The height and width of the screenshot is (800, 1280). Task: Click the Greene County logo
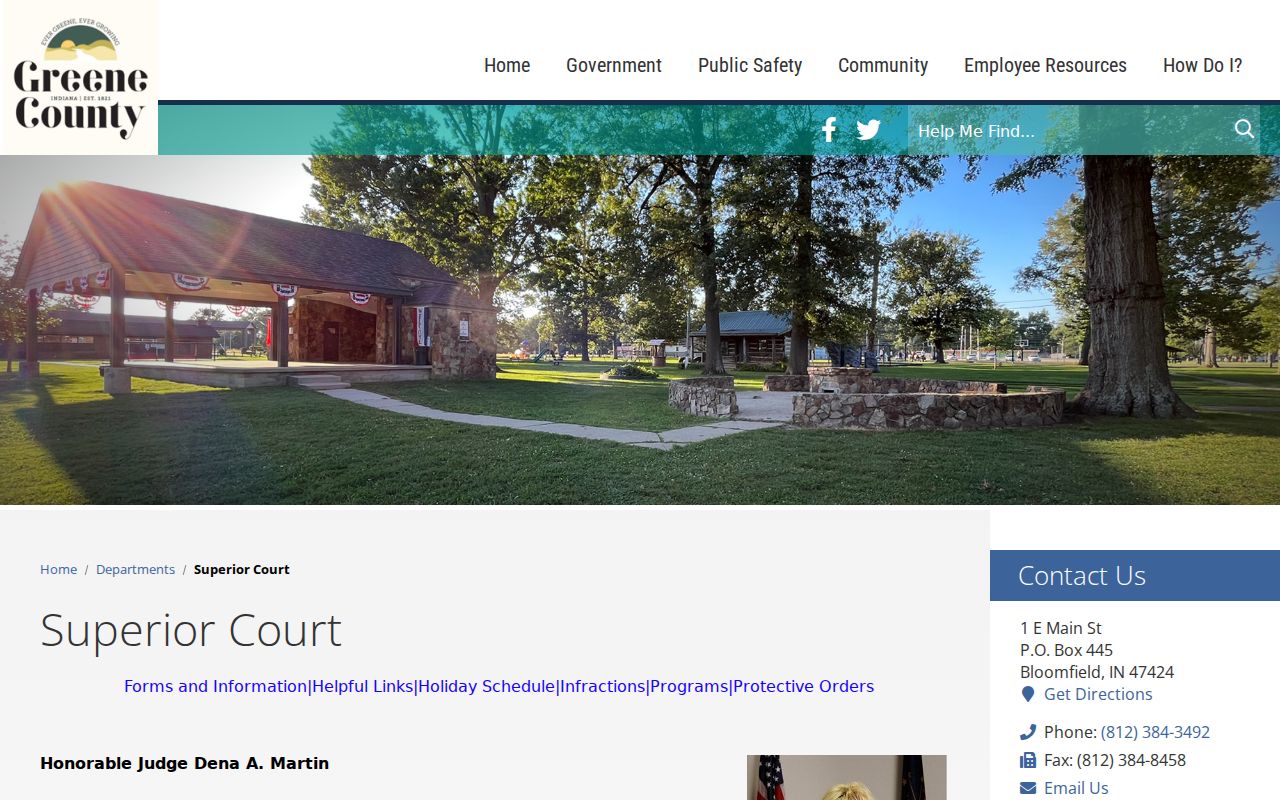pyautogui.click(x=79, y=78)
